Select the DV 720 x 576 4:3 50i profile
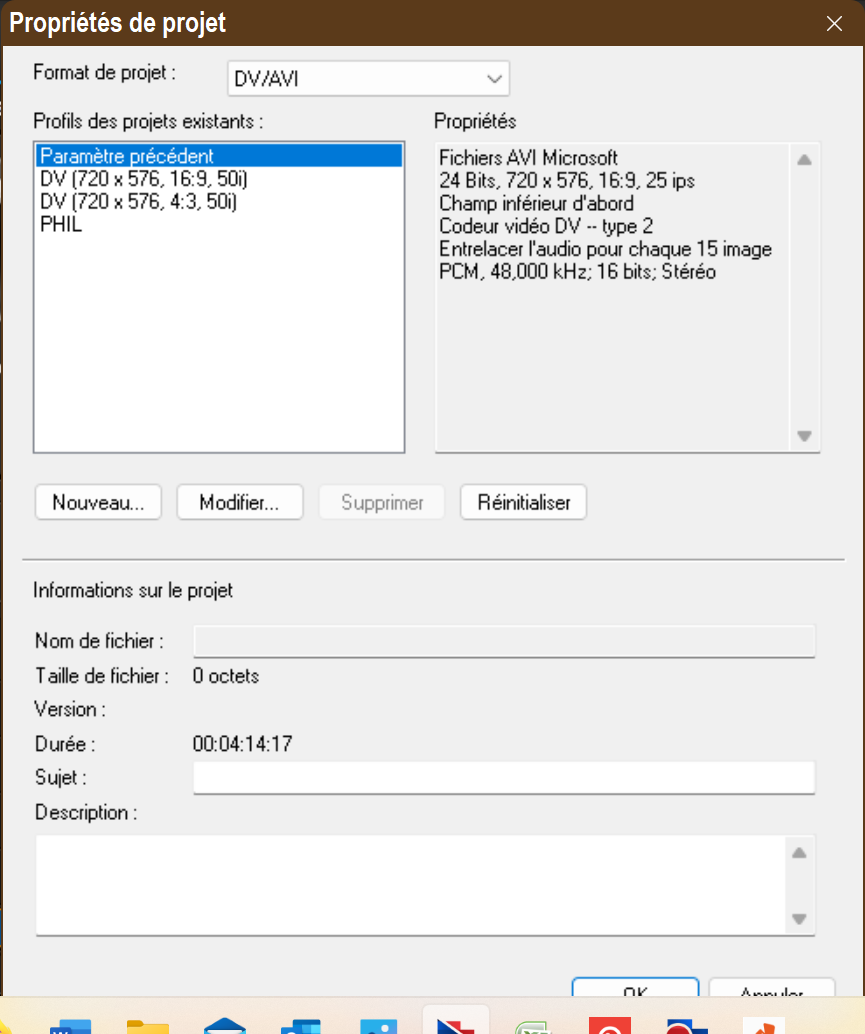 (x=219, y=201)
